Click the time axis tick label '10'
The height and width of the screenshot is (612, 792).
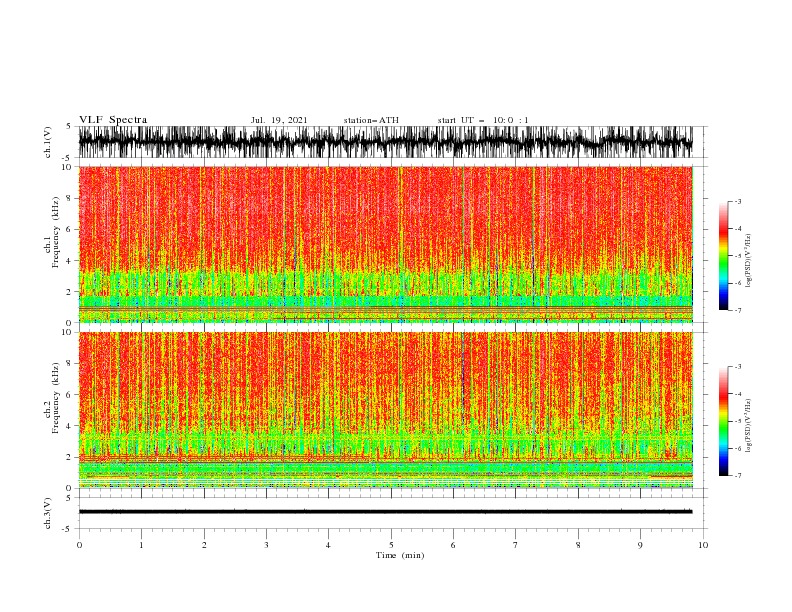tap(703, 545)
